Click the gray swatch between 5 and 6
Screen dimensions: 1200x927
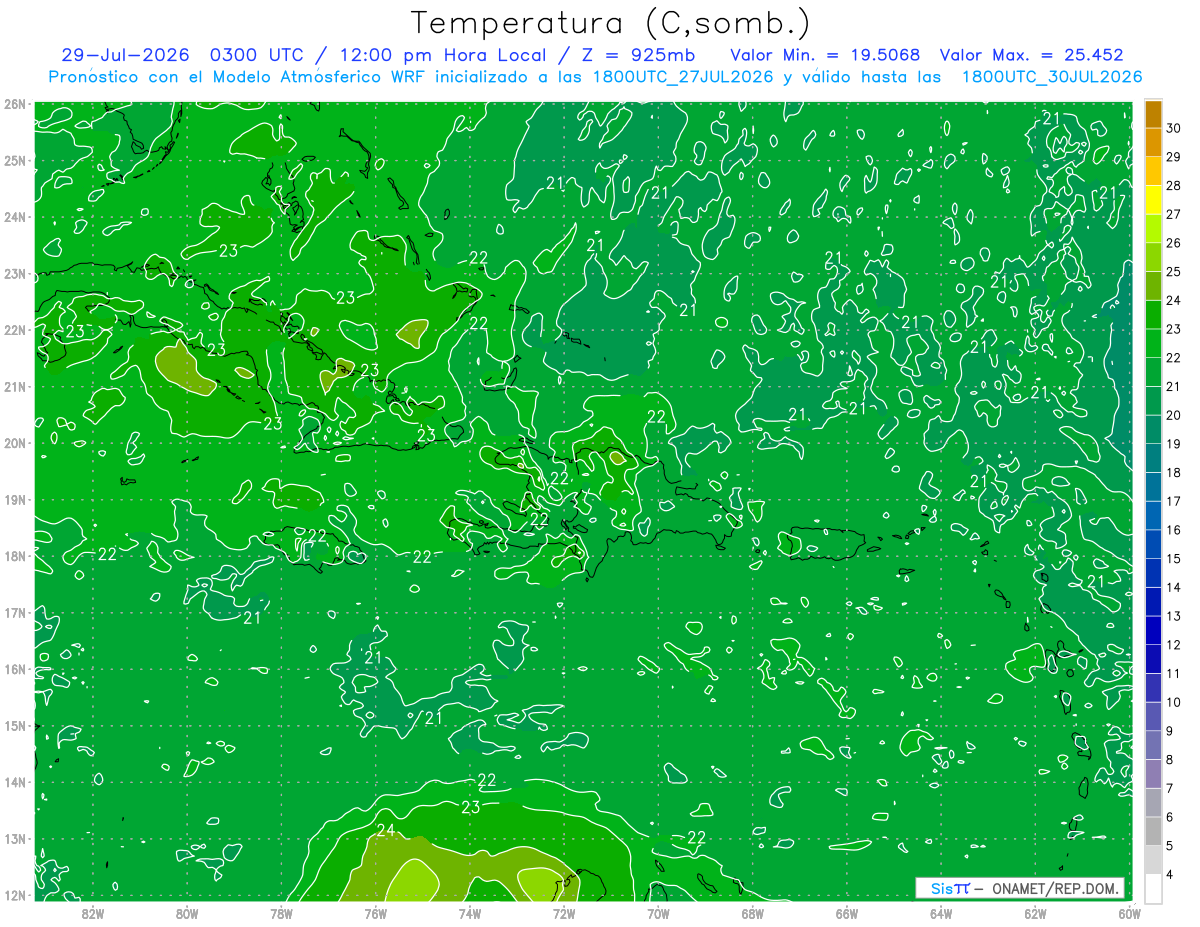(x=1153, y=831)
